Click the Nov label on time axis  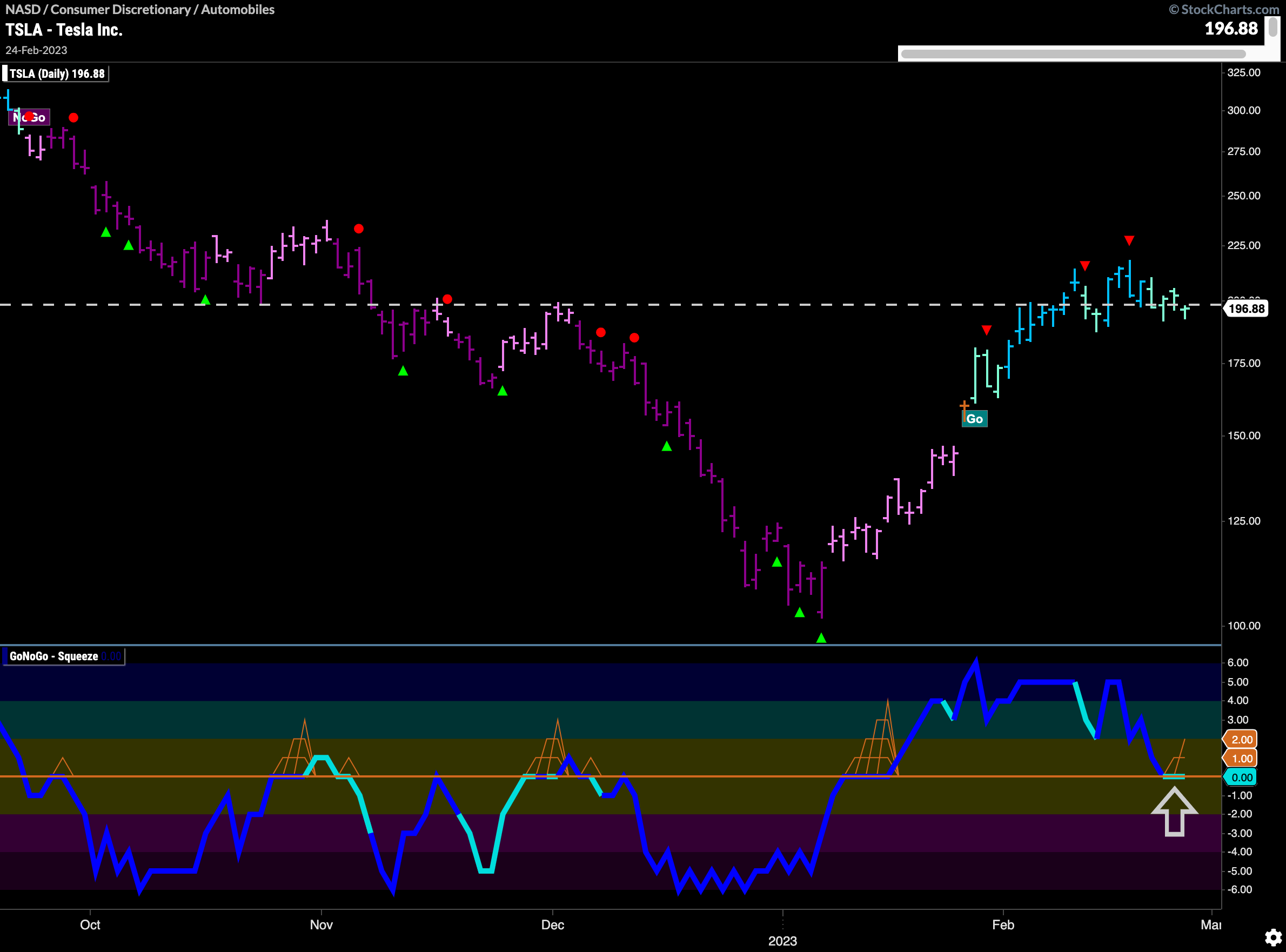coord(321,924)
